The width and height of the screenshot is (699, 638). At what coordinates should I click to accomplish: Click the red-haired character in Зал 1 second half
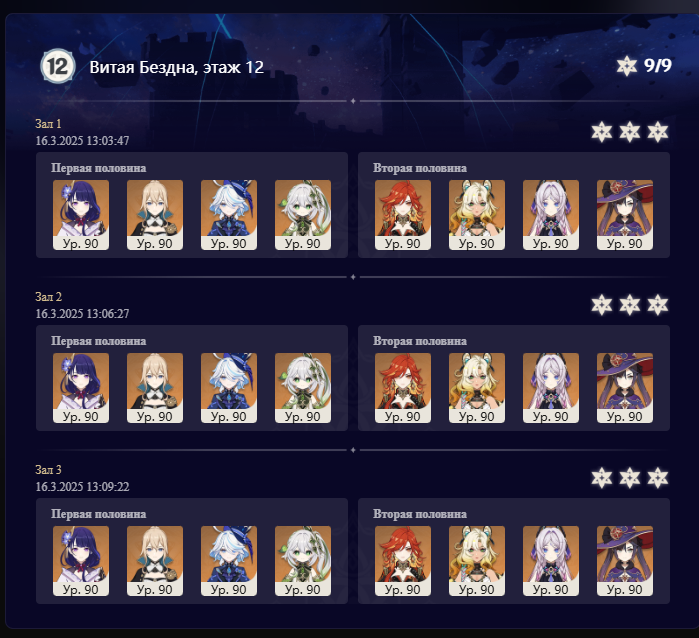403,215
